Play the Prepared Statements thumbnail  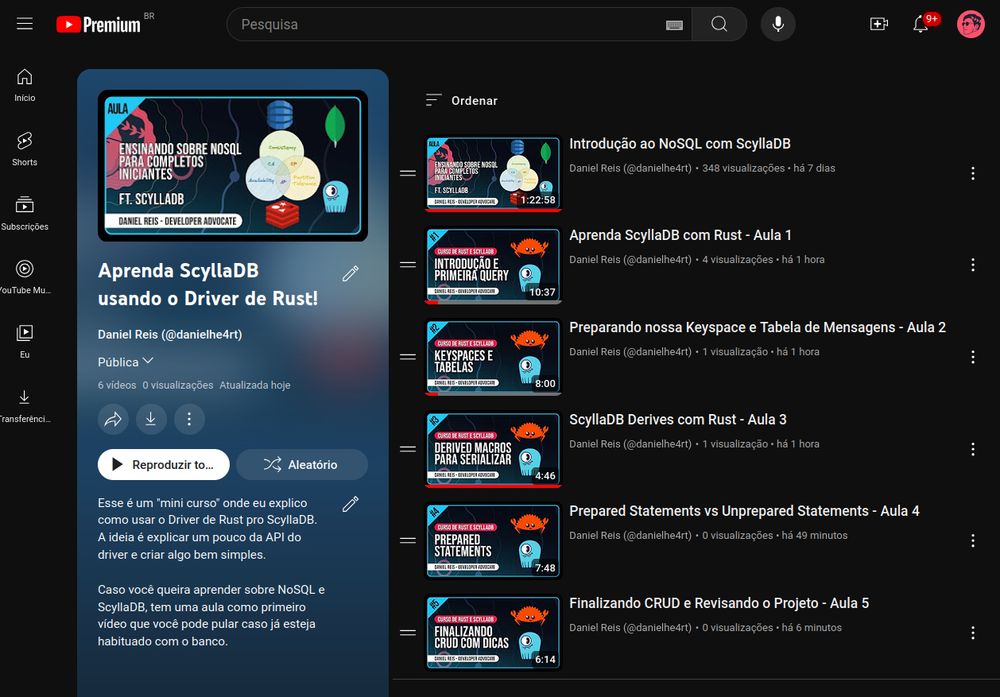[493, 541]
